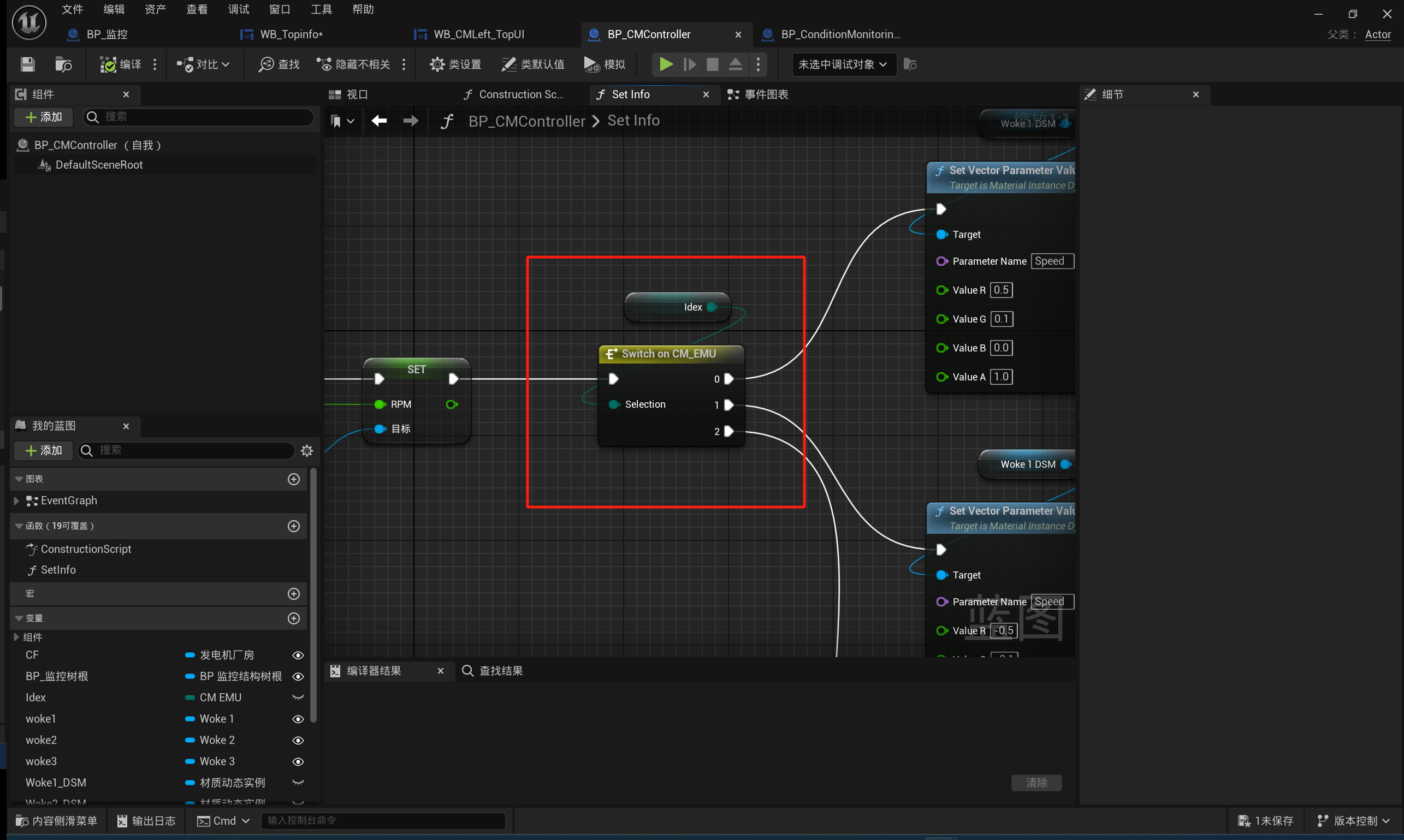Click the browse to asset icon
Viewport: 1404px width, 840px height.
tap(63, 64)
